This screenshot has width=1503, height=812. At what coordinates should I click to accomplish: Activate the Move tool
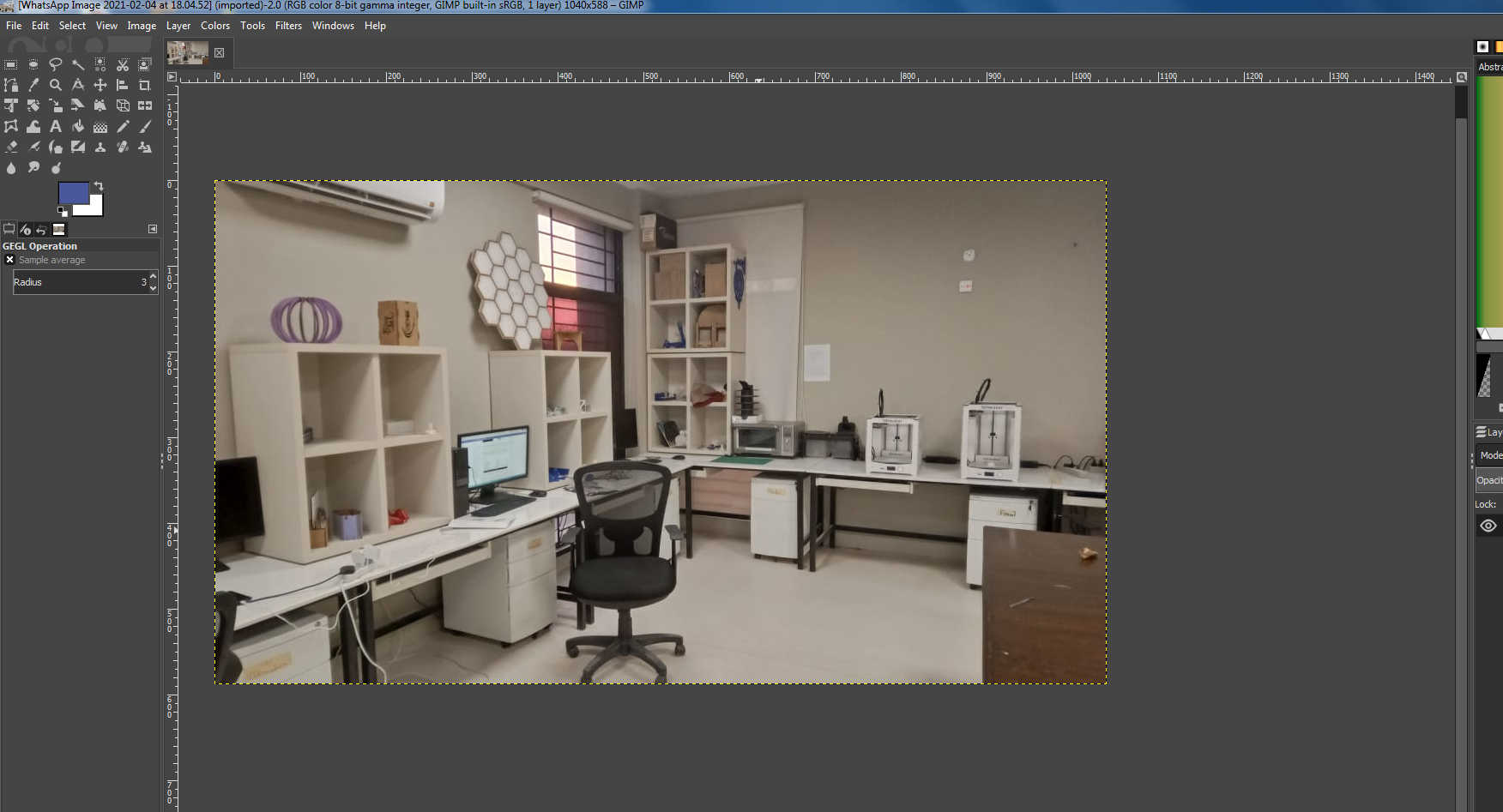100,85
